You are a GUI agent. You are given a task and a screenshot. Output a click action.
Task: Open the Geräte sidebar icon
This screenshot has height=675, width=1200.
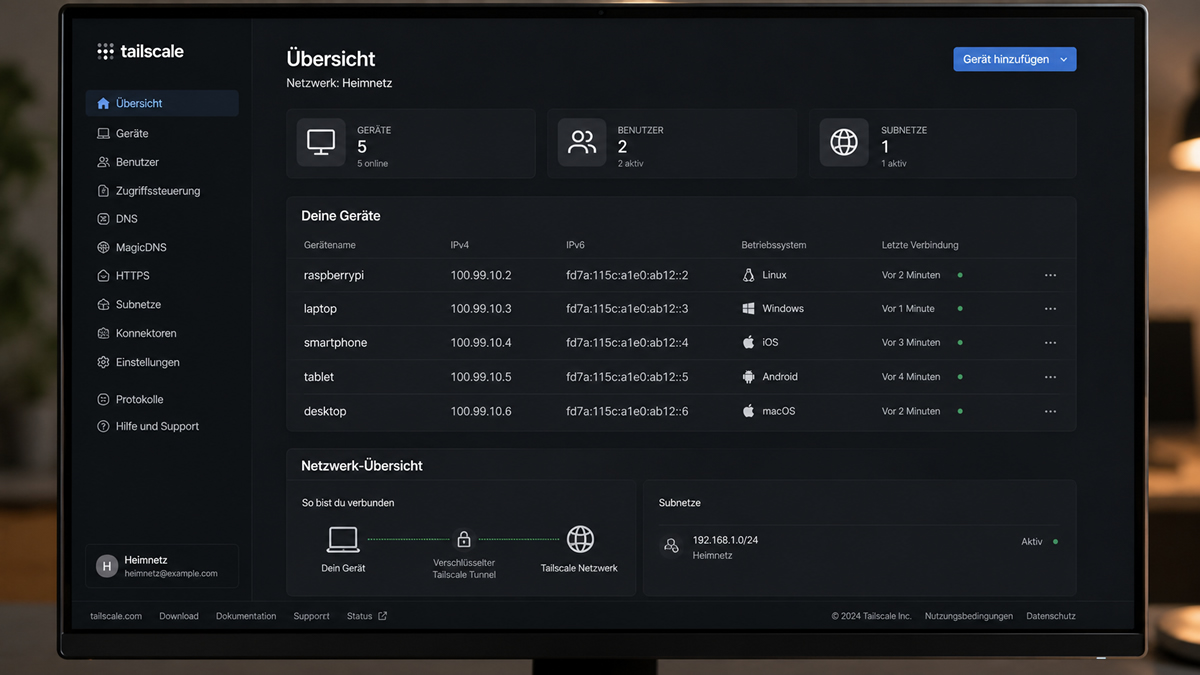103,133
